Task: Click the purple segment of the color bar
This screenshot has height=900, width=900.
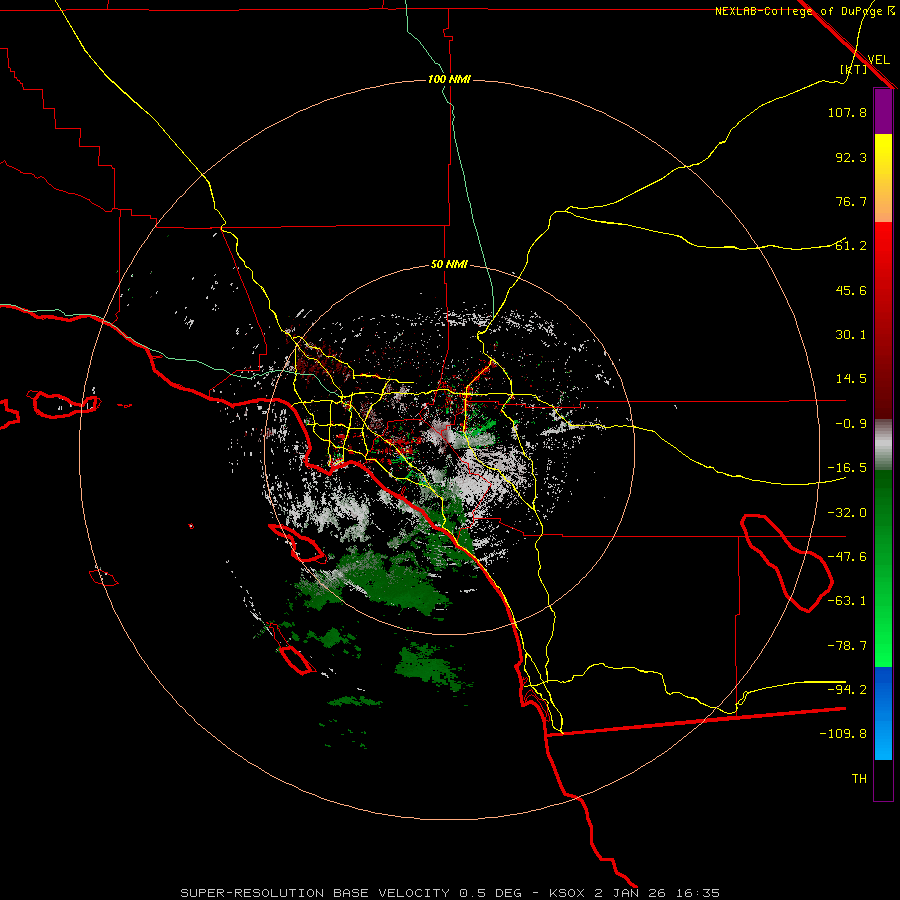Action: pos(883,111)
